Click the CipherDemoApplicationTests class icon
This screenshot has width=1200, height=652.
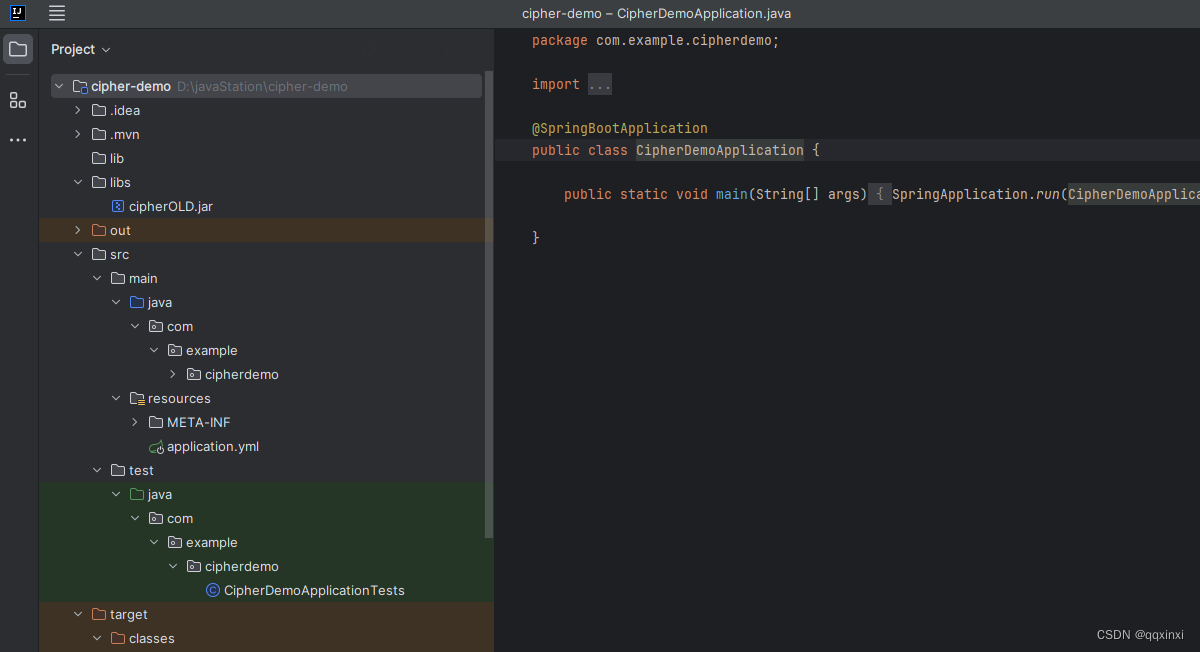[212, 590]
